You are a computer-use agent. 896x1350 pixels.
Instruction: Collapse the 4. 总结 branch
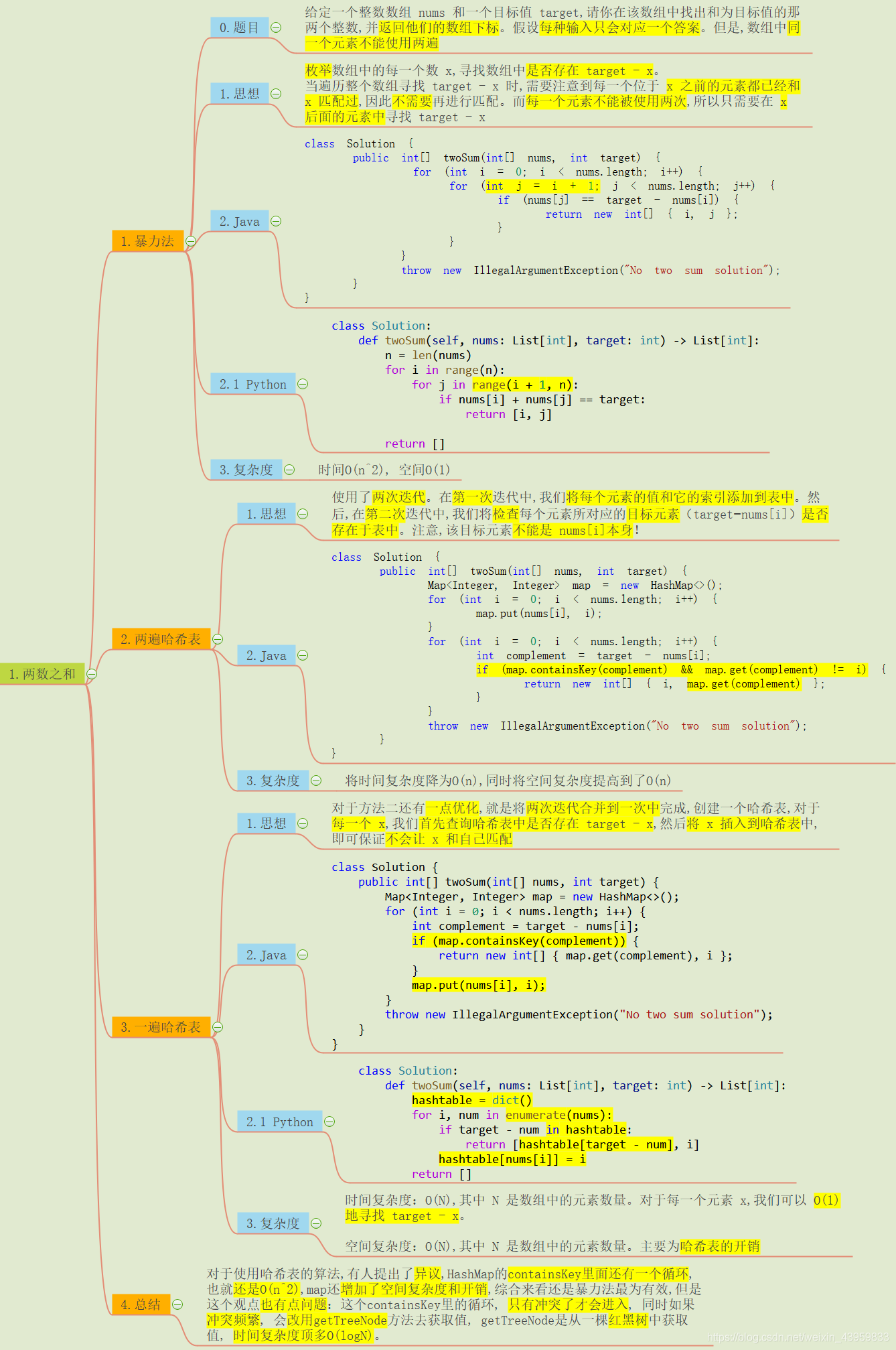click(x=177, y=1304)
